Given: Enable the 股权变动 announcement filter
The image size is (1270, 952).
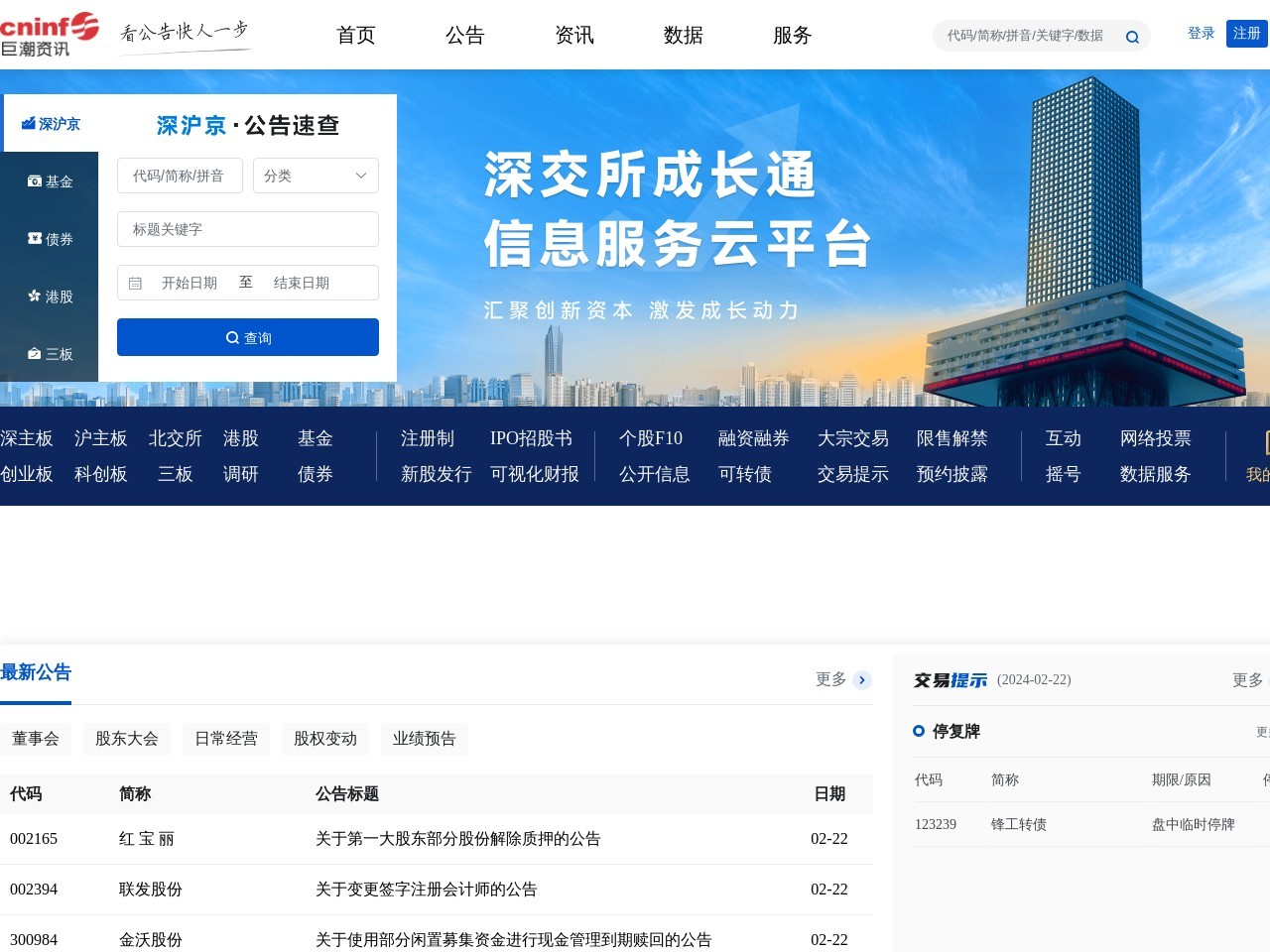Looking at the screenshot, I should (x=324, y=738).
